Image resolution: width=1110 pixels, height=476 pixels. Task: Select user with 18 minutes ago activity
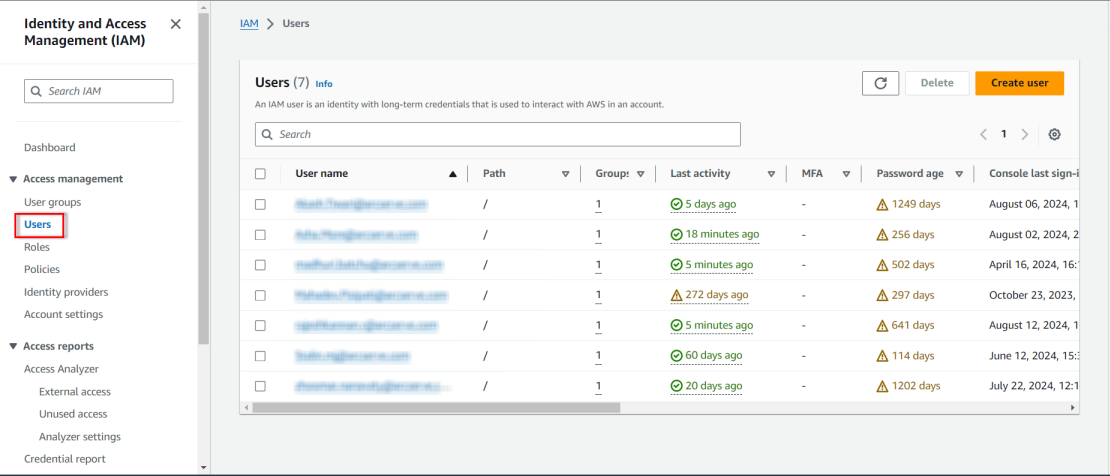click(x=260, y=234)
